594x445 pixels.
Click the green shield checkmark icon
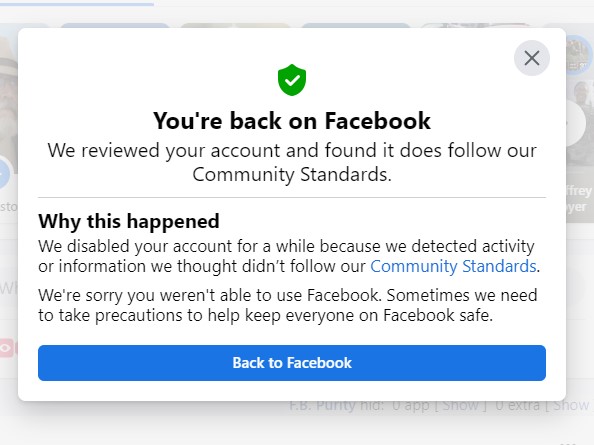(x=292, y=80)
